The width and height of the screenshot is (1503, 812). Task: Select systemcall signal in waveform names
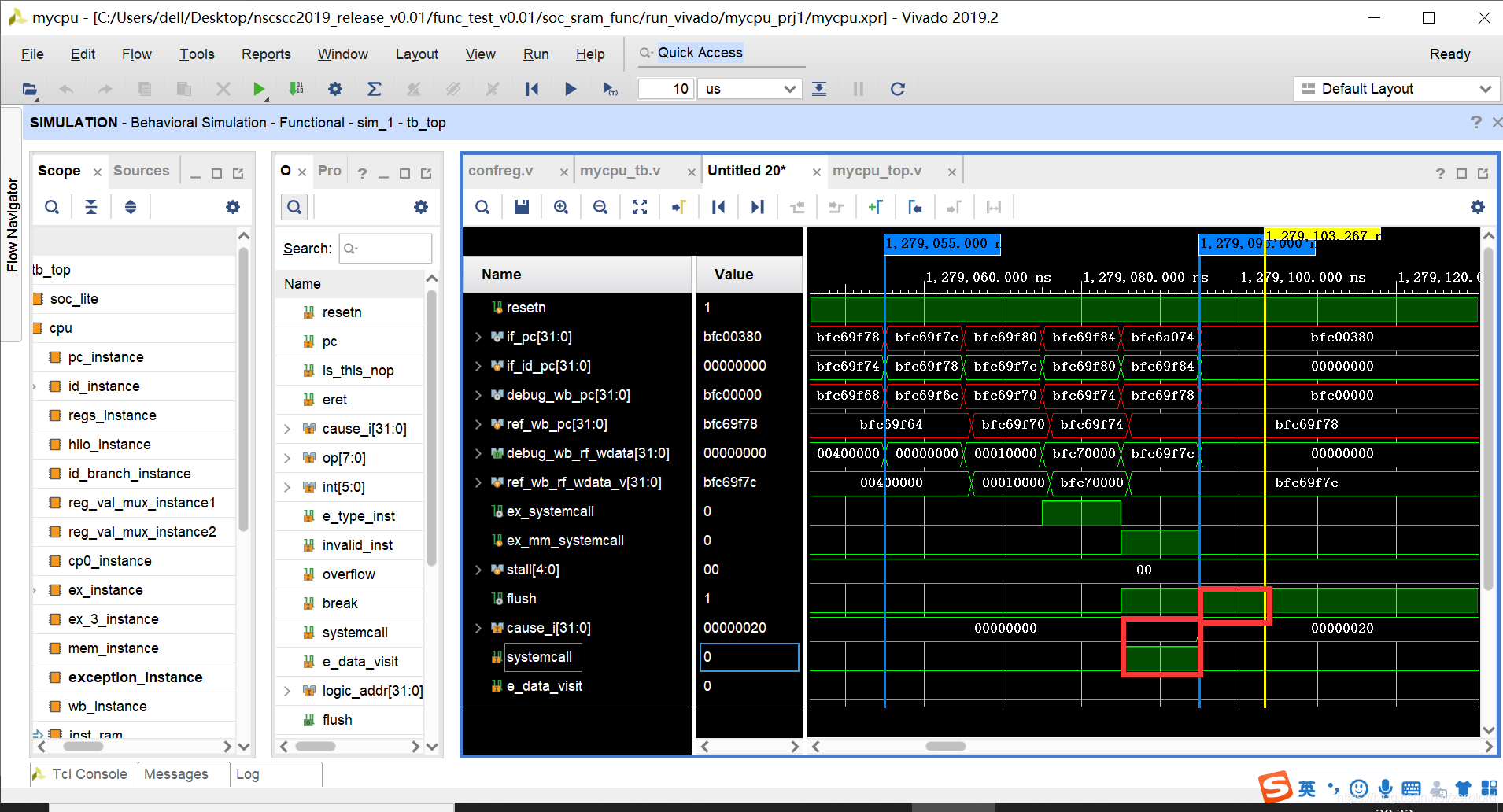(539, 657)
